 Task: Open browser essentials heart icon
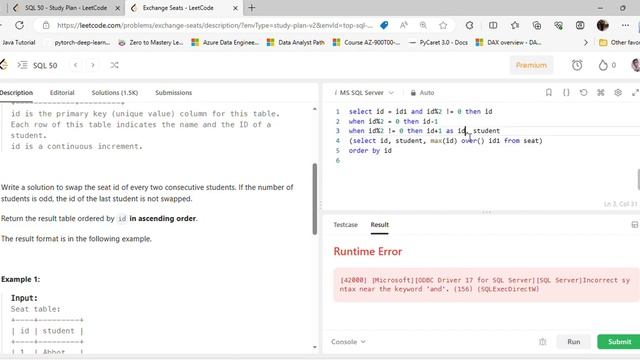(558, 25)
